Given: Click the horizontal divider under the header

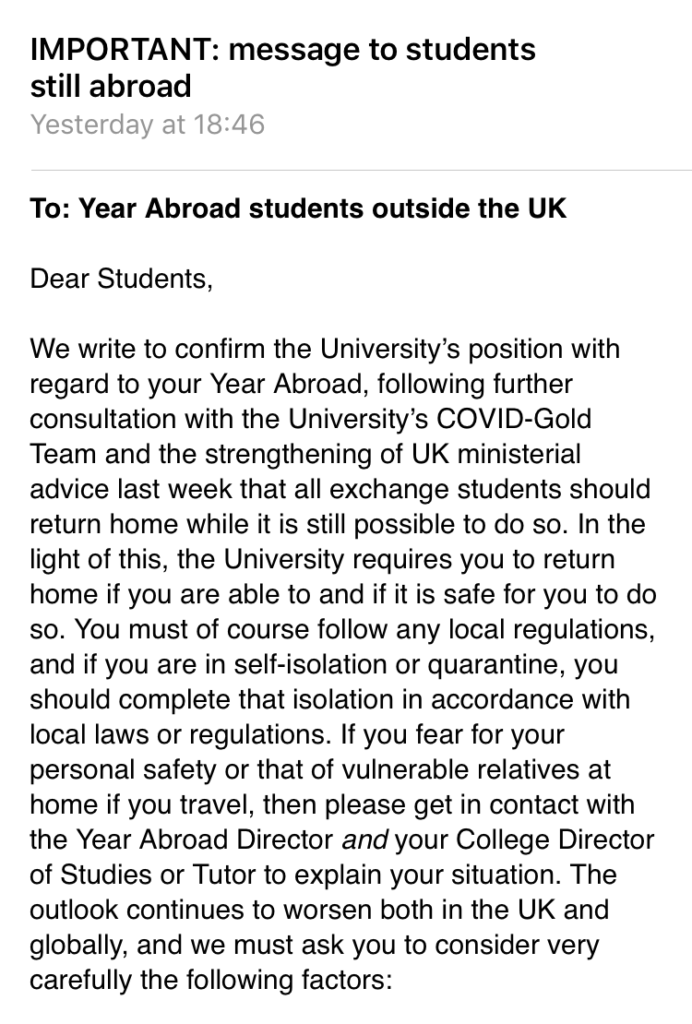Looking at the screenshot, I should tap(361, 170).
